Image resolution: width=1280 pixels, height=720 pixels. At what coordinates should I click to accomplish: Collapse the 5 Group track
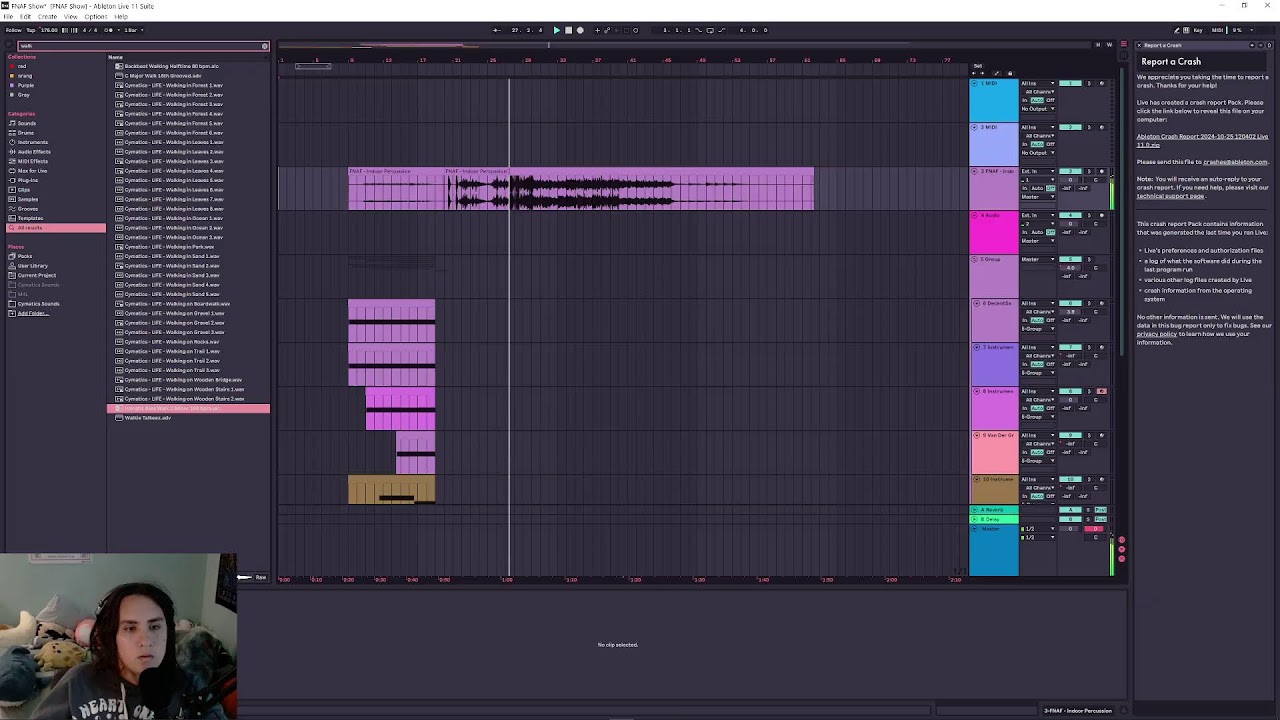coord(975,259)
